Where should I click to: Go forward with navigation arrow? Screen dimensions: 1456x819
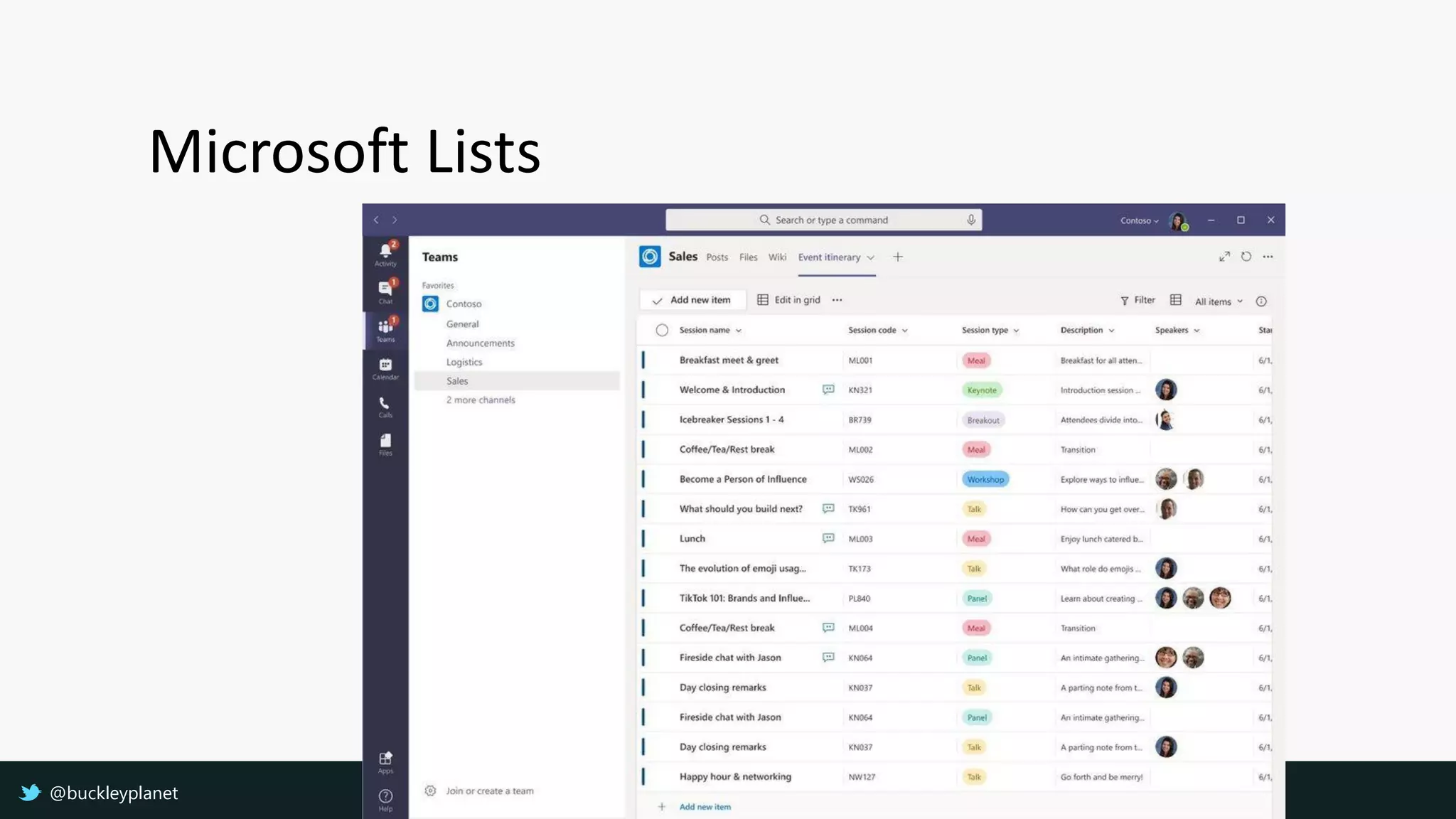pos(395,220)
